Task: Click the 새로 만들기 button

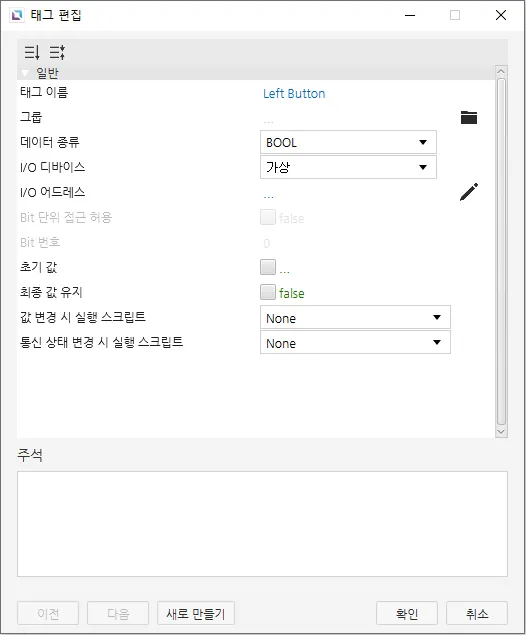Action: (x=196, y=613)
